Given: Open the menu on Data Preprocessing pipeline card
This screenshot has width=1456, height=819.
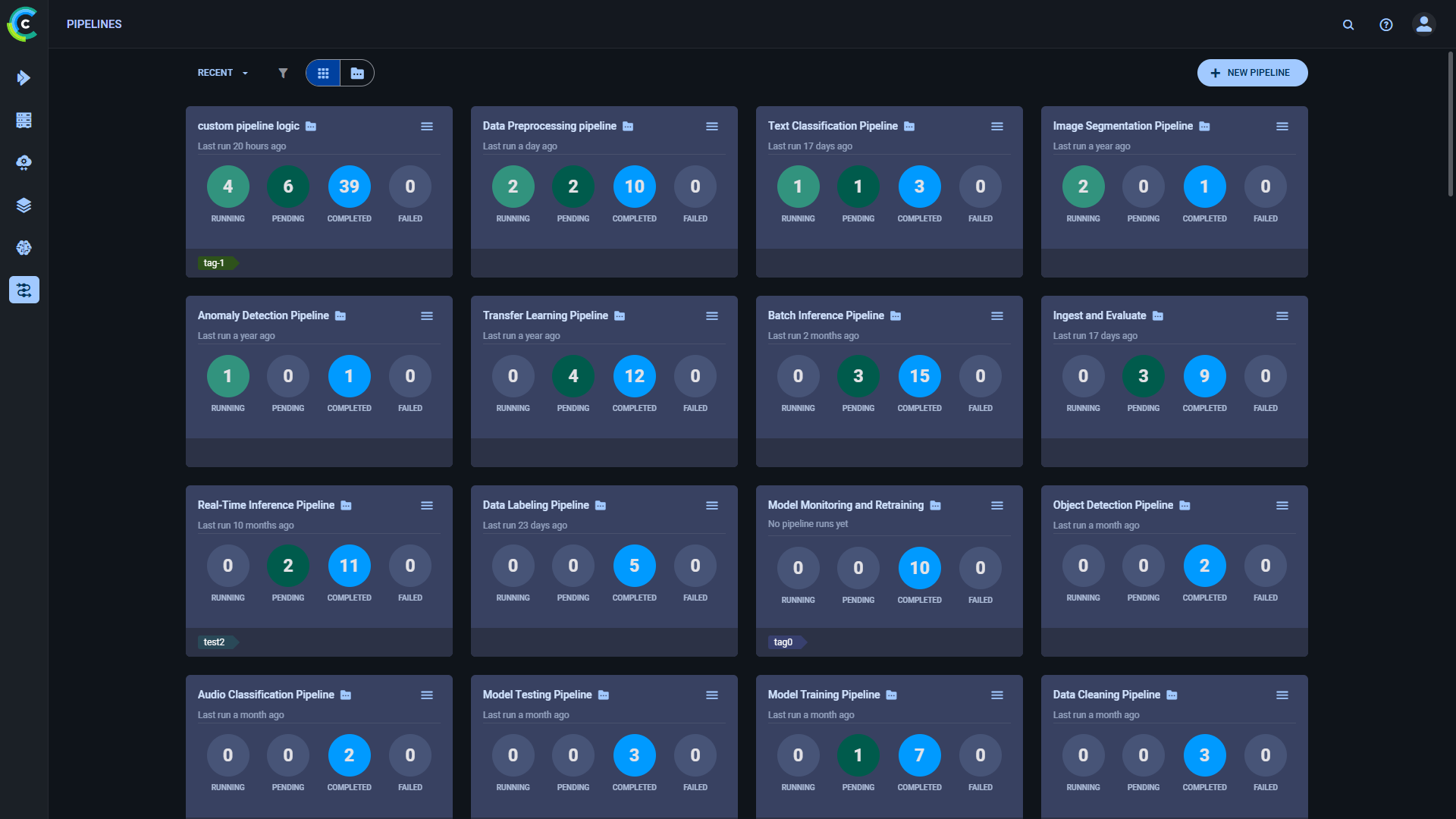Looking at the screenshot, I should click(712, 126).
